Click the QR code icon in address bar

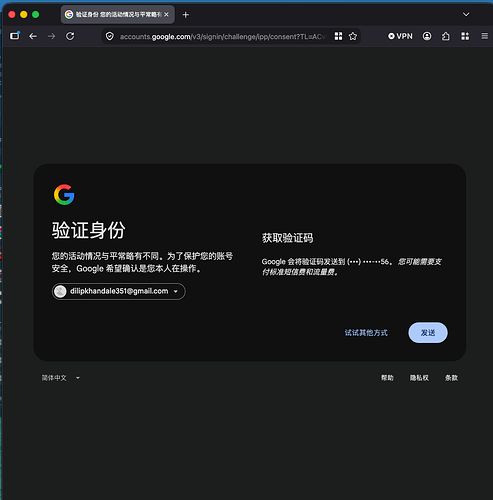[338, 36]
